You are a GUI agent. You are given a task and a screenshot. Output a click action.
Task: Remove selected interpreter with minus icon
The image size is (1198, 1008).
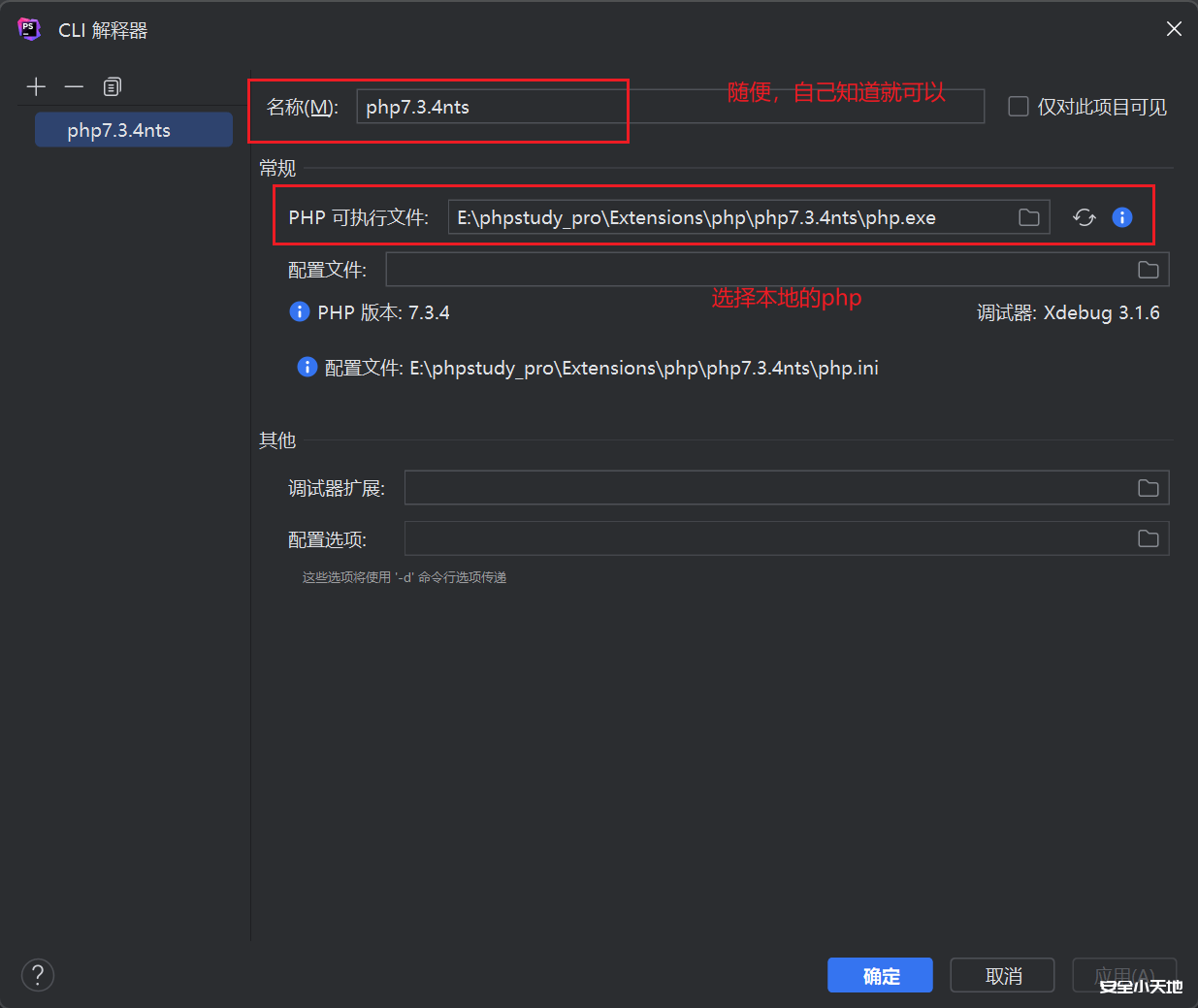[x=73, y=86]
